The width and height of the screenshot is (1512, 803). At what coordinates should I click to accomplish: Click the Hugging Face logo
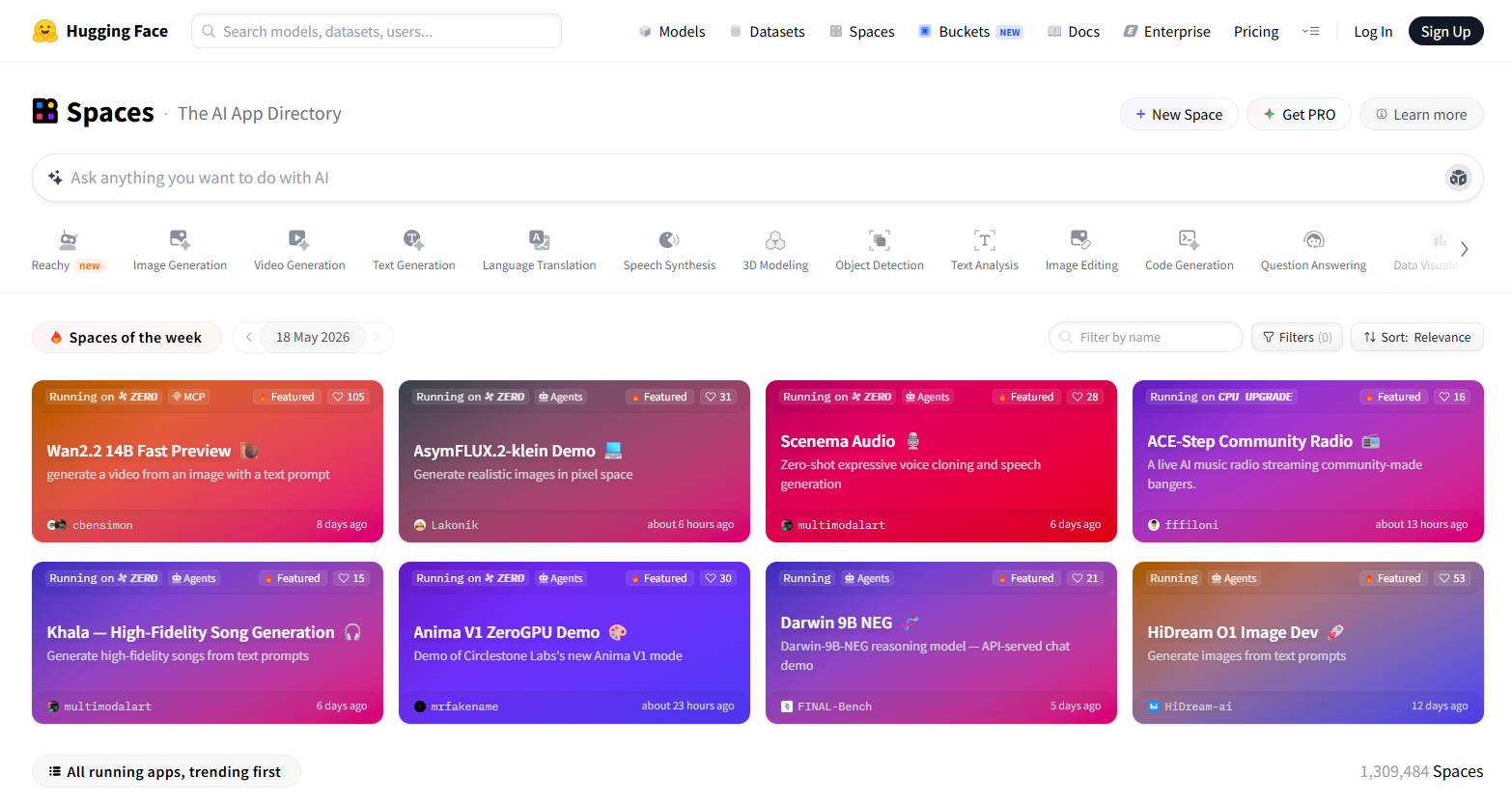[x=100, y=31]
